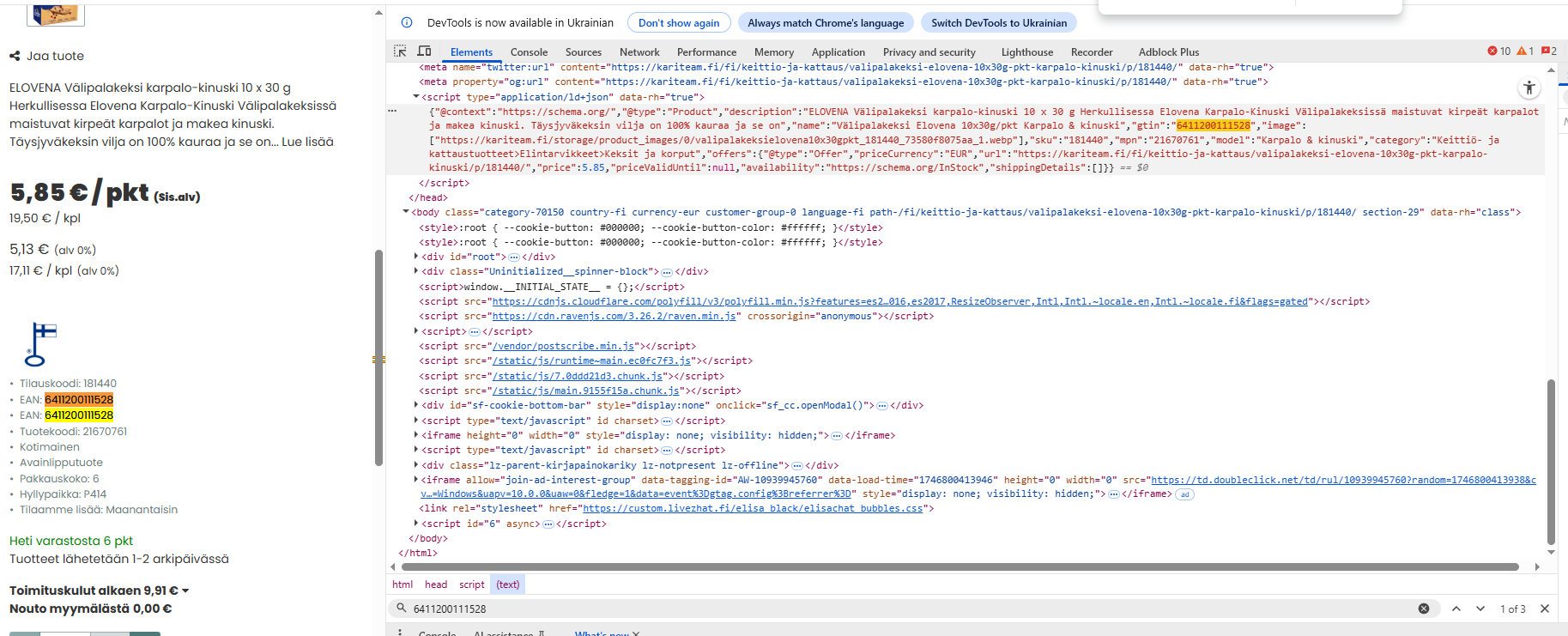Click the share icon beside Jaa tuote
The height and width of the screenshot is (636, 1568).
pyautogui.click(x=15, y=56)
